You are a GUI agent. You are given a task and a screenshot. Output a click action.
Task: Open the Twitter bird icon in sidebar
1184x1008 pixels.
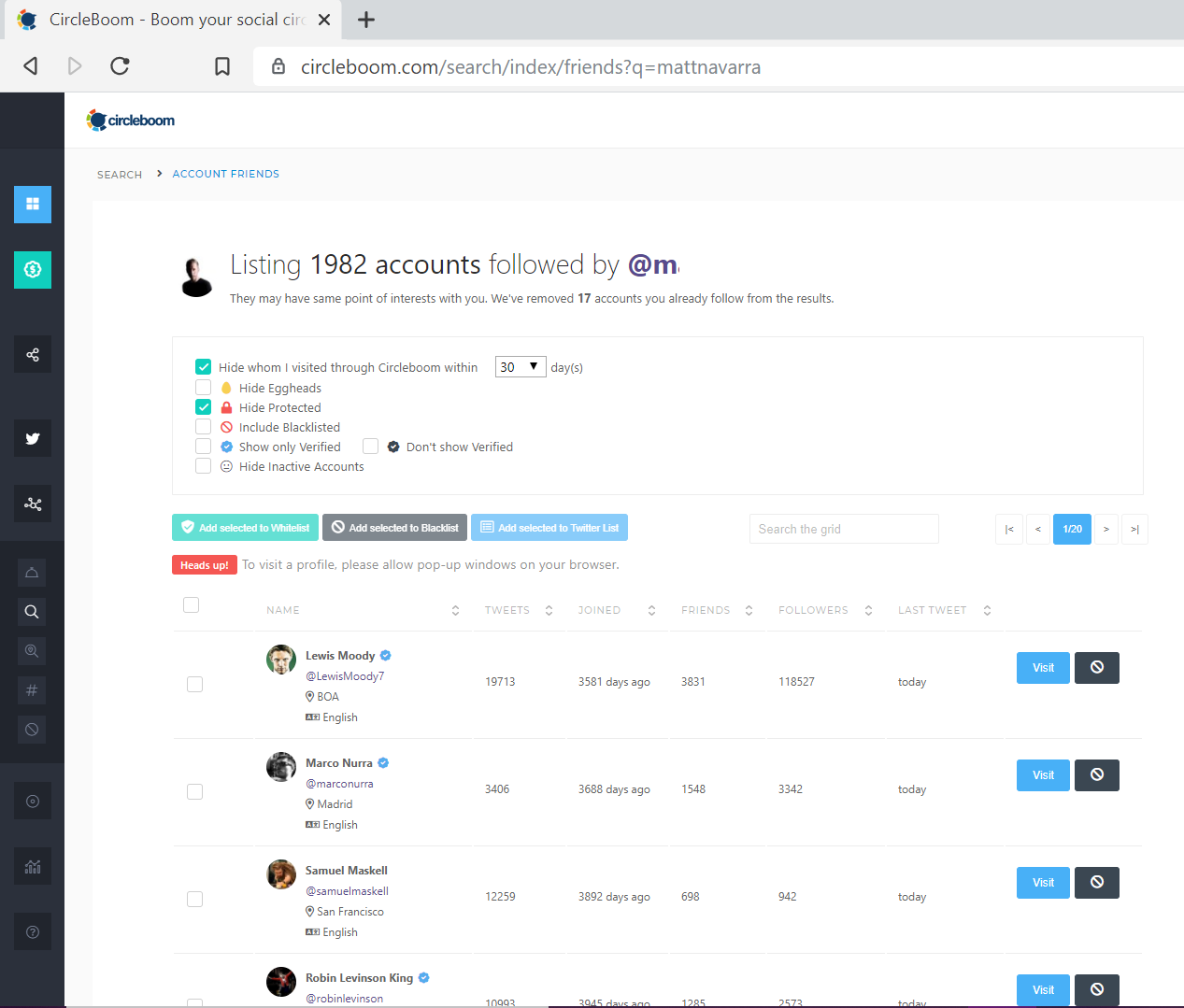point(33,438)
